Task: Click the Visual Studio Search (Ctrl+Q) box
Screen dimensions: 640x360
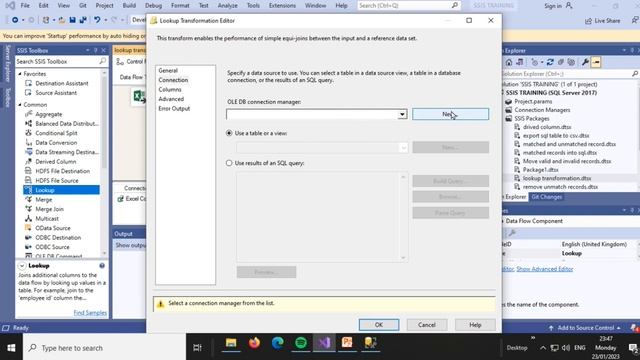Action: (x=409, y=6)
